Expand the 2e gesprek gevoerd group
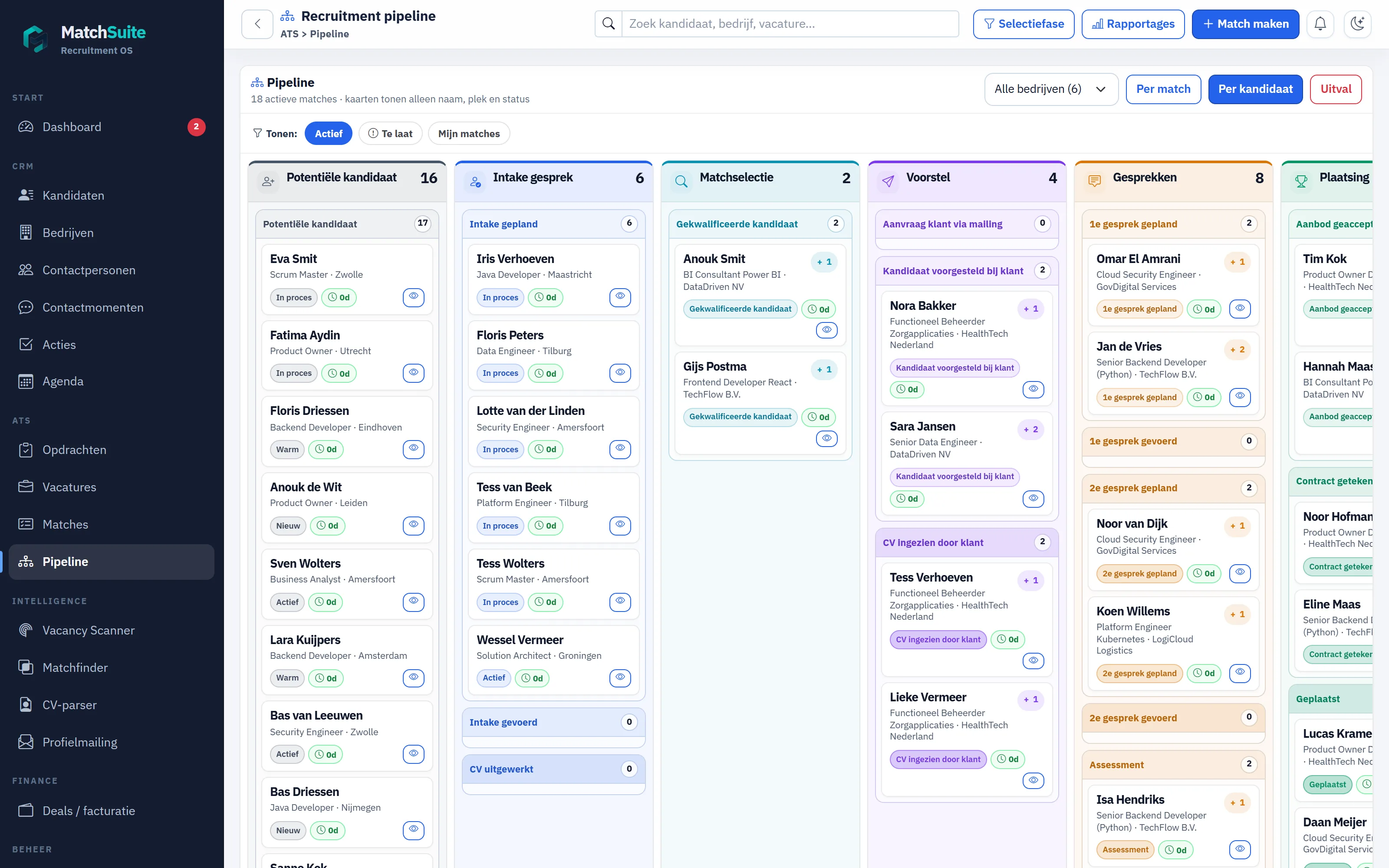 pos(1173,717)
